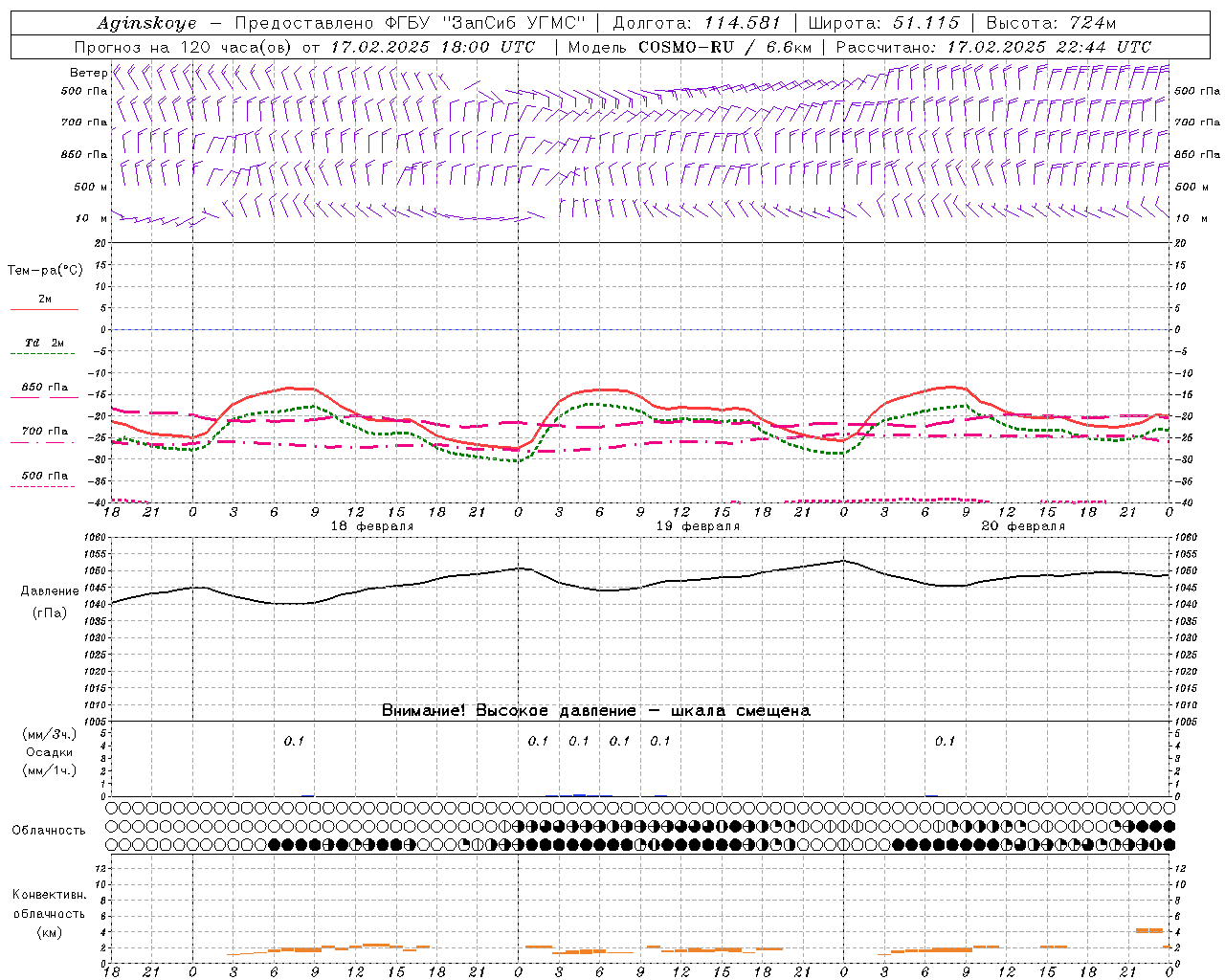The height and width of the screenshot is (980, 1225).
Task: Click the "Осадки" precipitation label
Action: (x=49, y=752)
